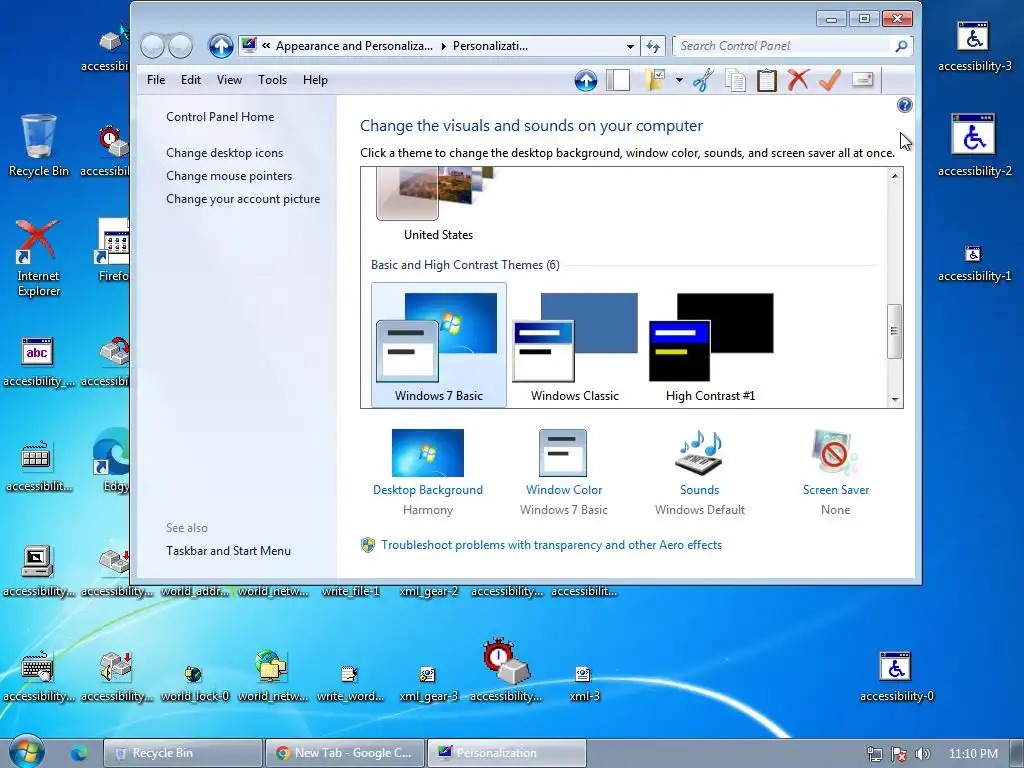This screenshot has height=768, width=1024.
Task: Expand arrow between Appearance and Personalization breadcrumbs
Action: pos(443,46)
